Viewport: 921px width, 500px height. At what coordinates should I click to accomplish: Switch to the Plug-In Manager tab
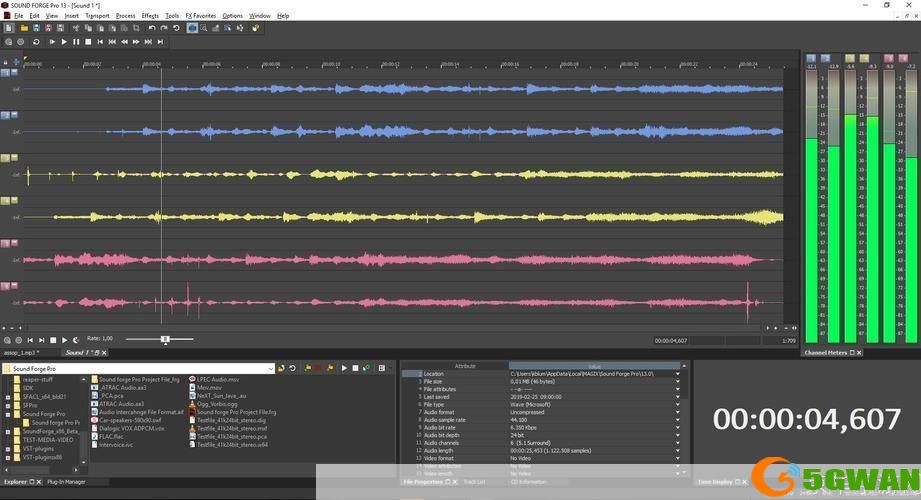[x=66, y=482]
